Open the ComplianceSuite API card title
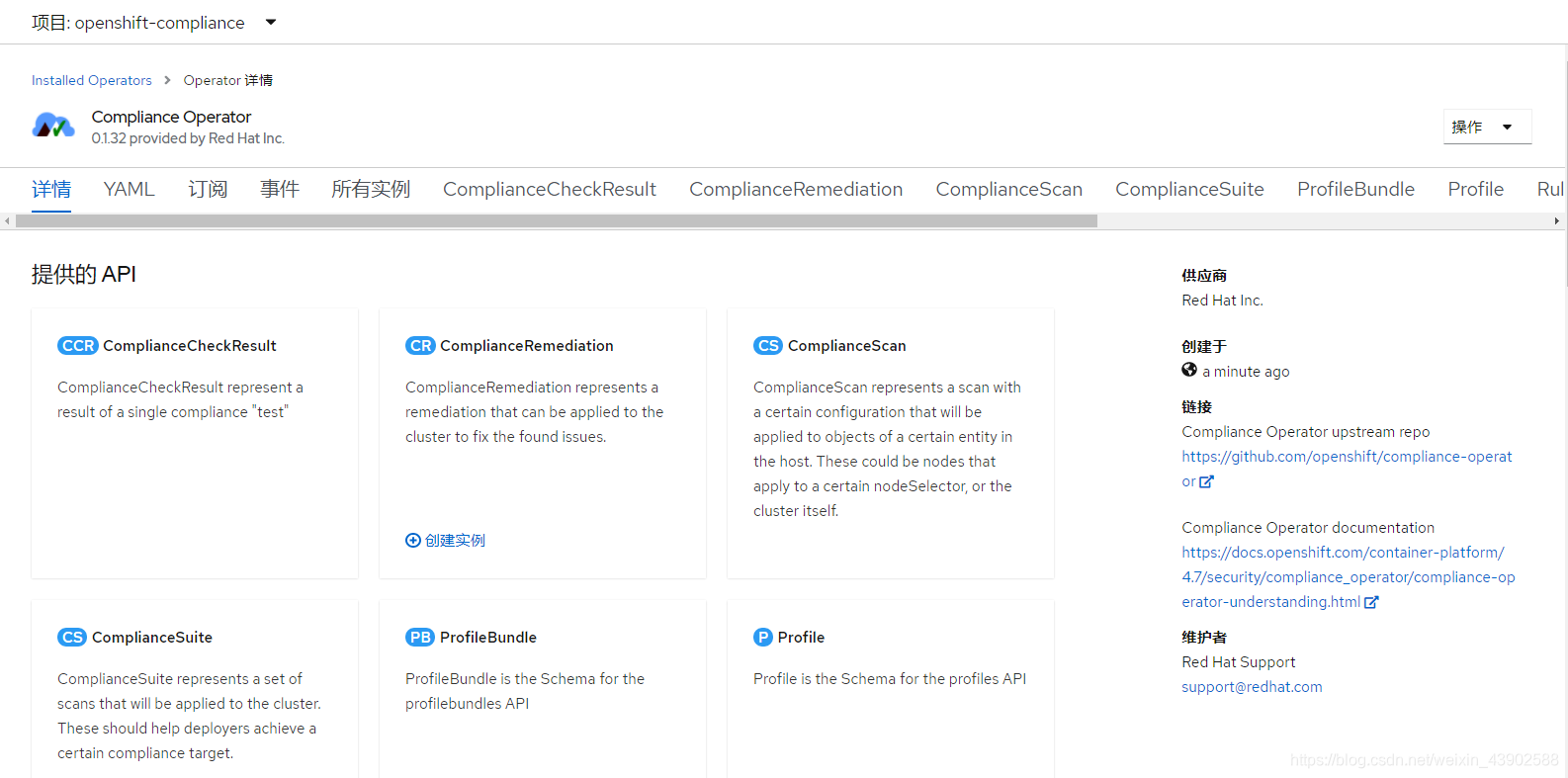The height and width of the screenshot is (778, 1568). click(152, 638)
